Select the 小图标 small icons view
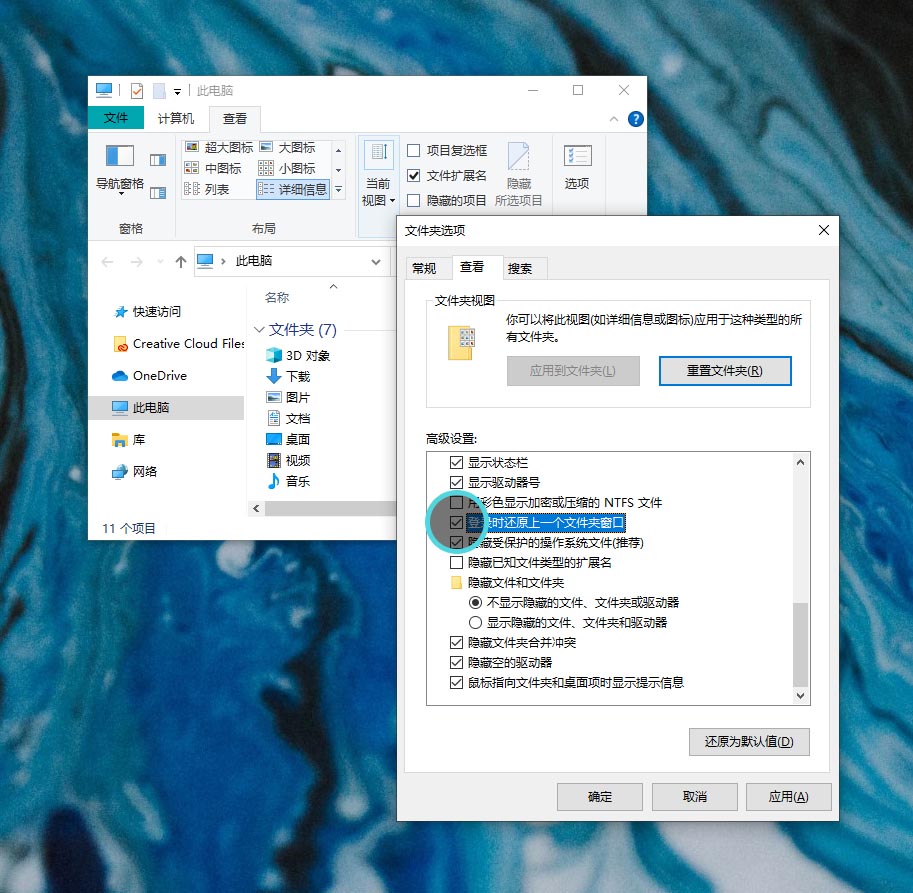Viewport: 913px width, 893px height. click(289, 167)
